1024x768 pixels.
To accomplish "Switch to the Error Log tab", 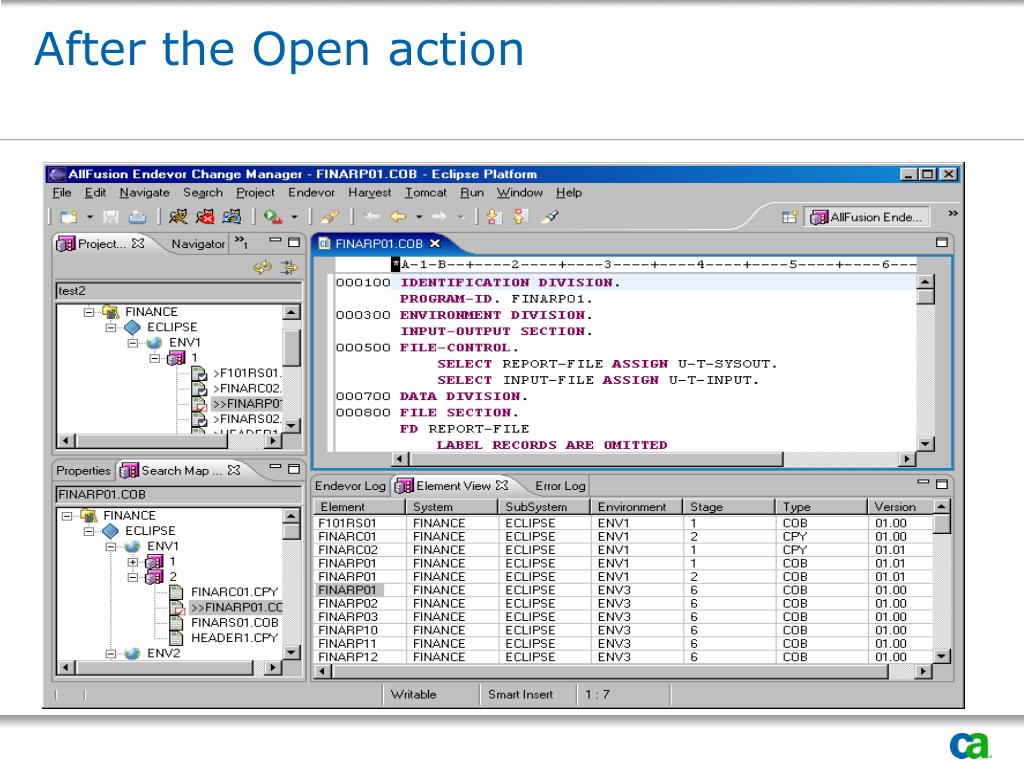I will coord(560,486).
